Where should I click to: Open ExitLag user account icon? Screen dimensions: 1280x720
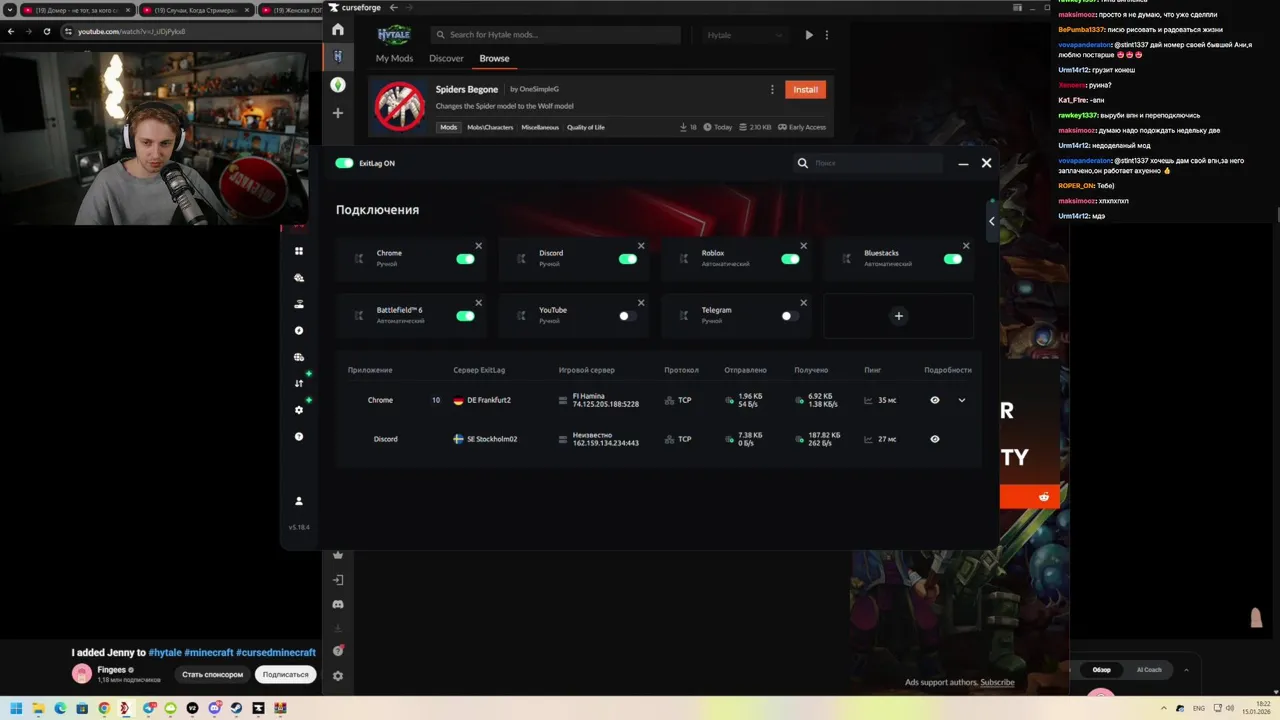pyautogui.click(x=299, y=501)
